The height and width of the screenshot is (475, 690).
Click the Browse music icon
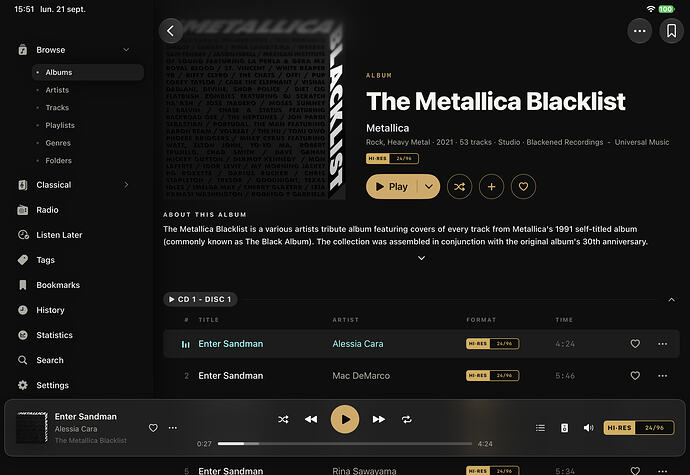click(23, 50)
